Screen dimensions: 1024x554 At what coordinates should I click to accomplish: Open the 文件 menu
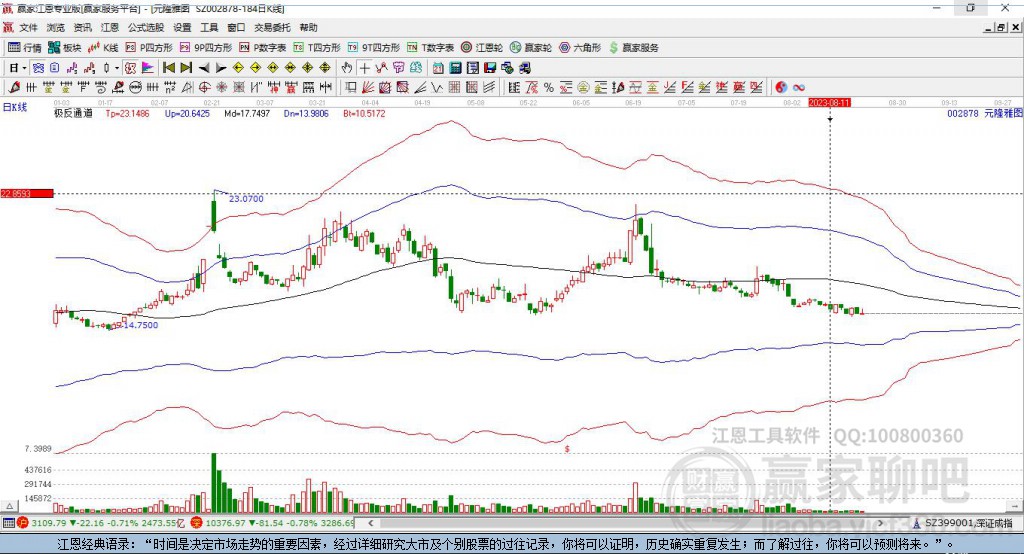29,27
